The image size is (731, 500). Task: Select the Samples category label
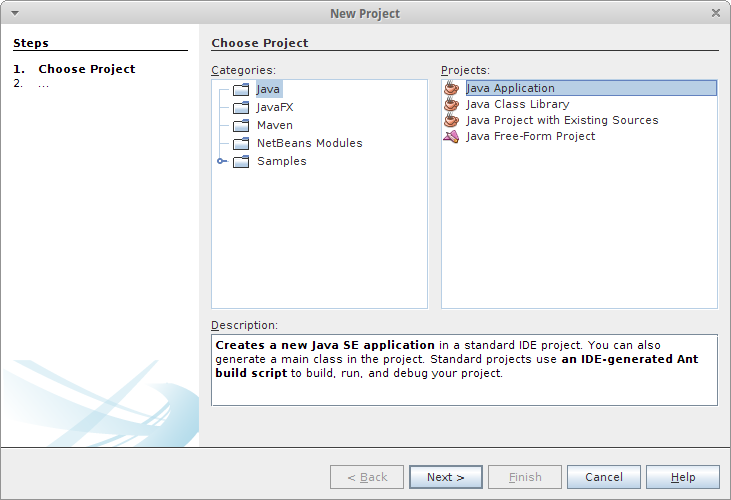[282, 161]
